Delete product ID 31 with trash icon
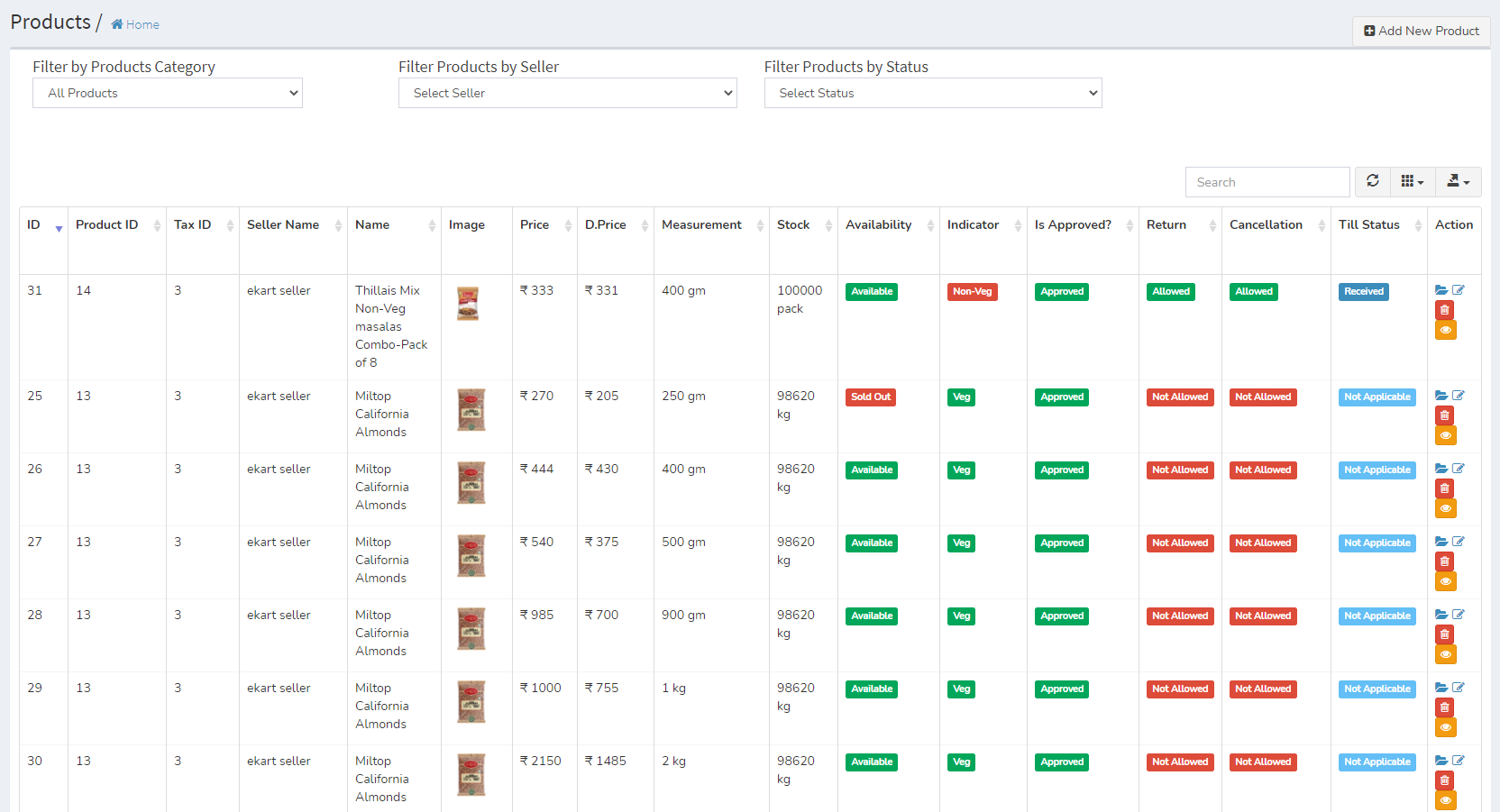 (1445, 310)
